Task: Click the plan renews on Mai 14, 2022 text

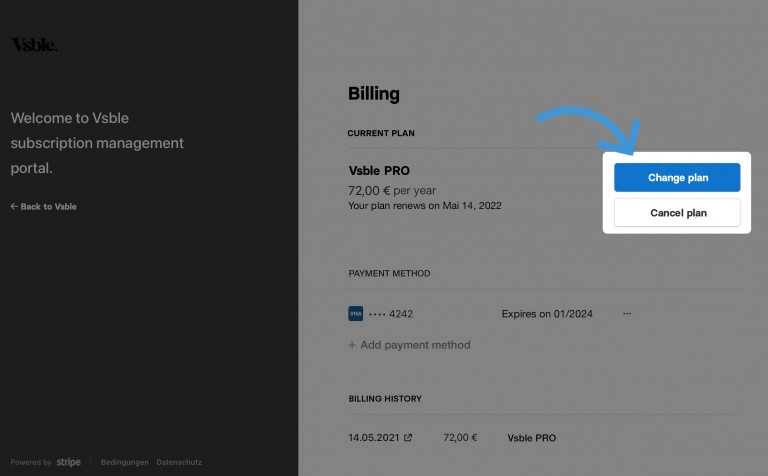Action: [425, 206]
